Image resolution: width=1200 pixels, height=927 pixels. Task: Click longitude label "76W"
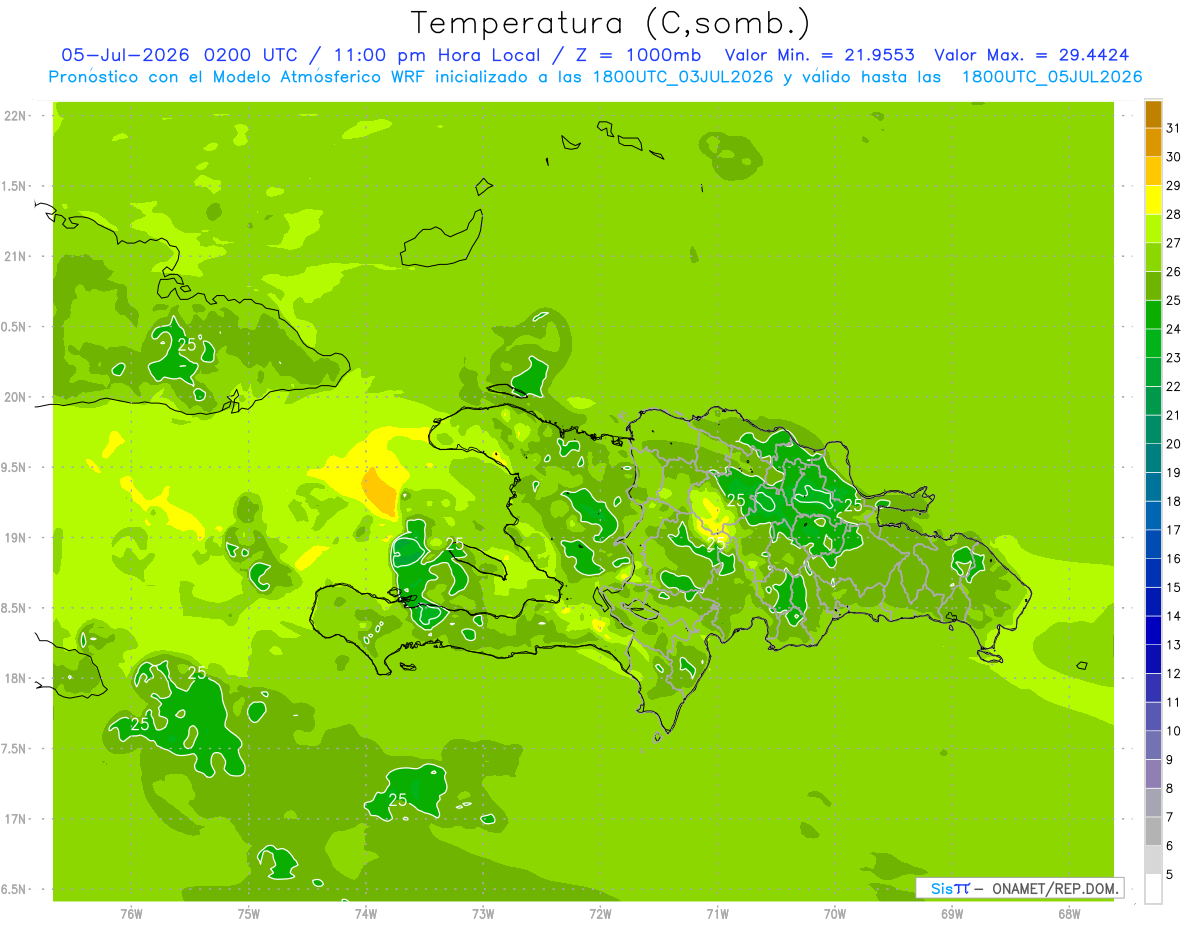[x=131, y=914]
